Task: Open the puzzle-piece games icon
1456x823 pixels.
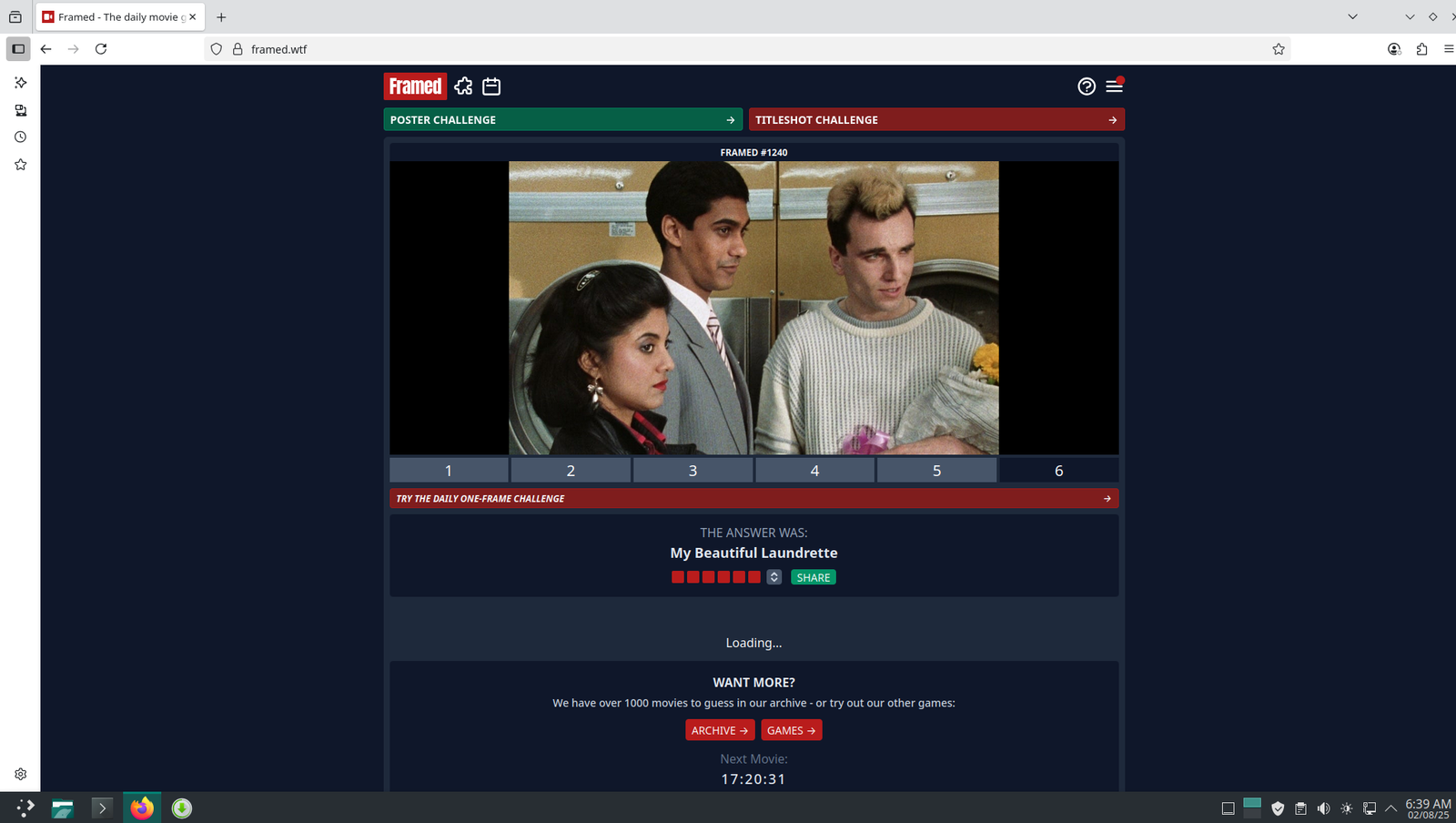Action: pos(464,86)
